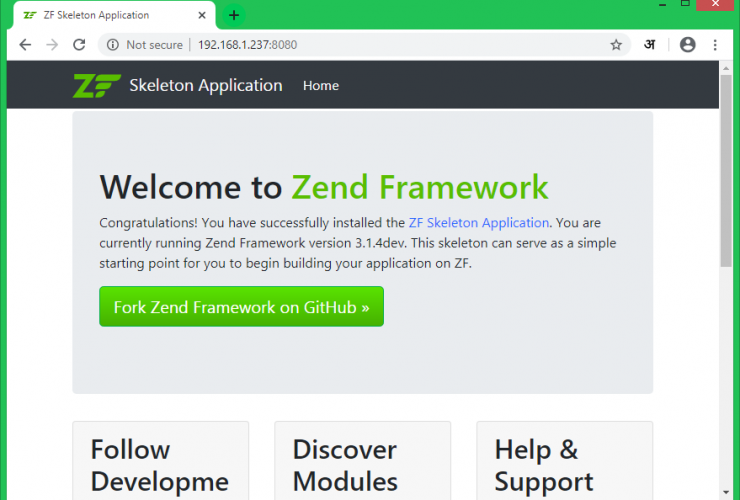Close the ZF Skeleton Application tab

click(202, 16)
